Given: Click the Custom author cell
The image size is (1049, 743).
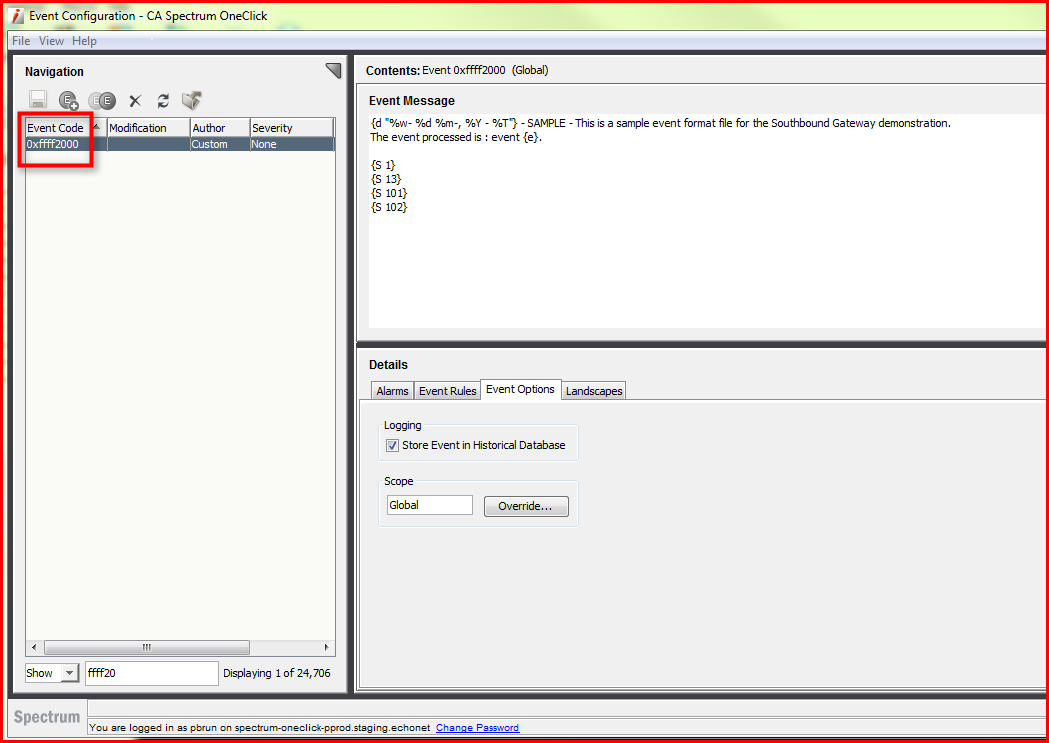Looking at the screenshot, I should coord(219,144).
